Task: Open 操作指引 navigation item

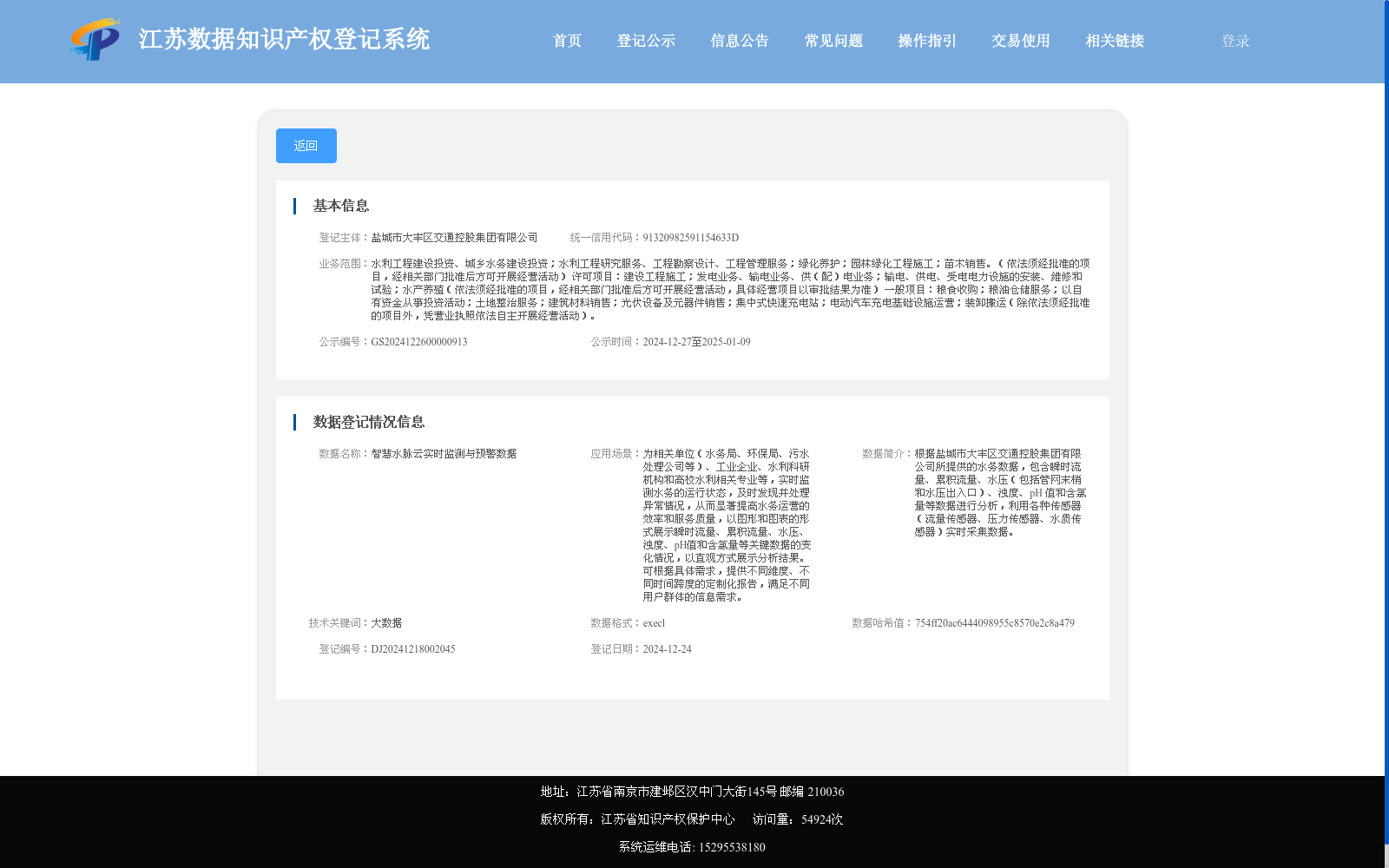Action: (927, 41)
